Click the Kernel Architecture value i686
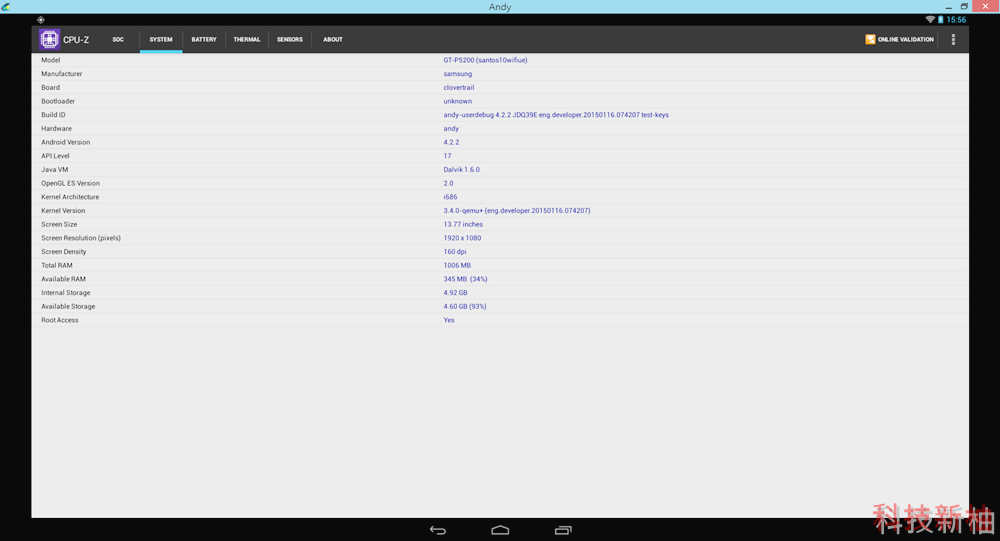The height and width of the screenshot is (541, 1000). (450, 197)
